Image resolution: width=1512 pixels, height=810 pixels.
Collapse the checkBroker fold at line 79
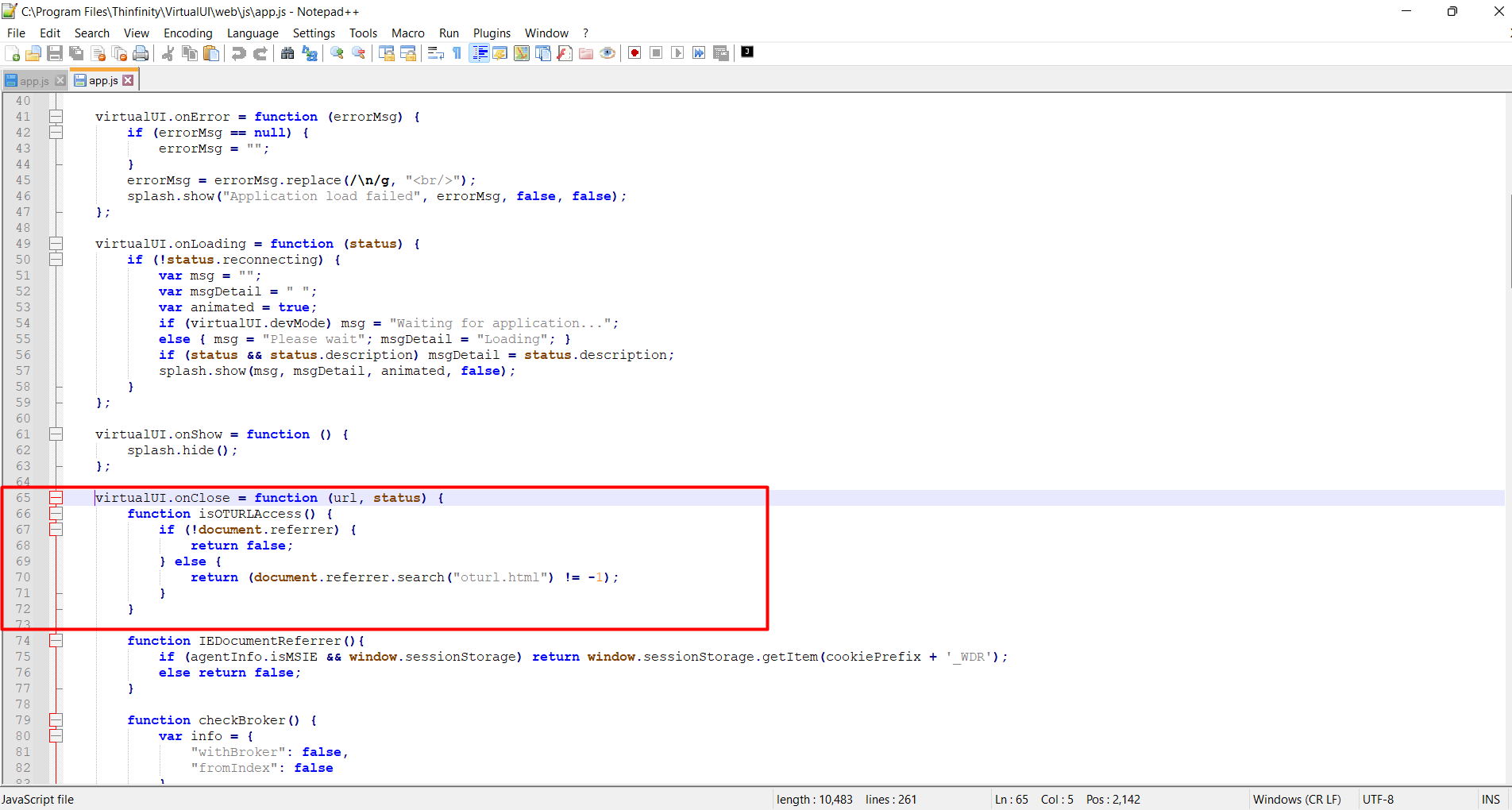click(x=56, y=720)
